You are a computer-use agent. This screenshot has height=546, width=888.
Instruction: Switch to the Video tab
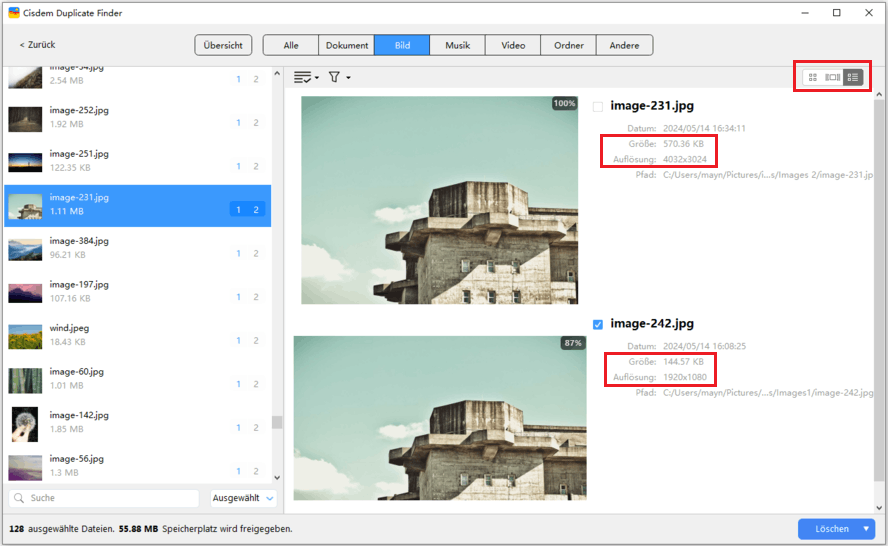point(513,45)
